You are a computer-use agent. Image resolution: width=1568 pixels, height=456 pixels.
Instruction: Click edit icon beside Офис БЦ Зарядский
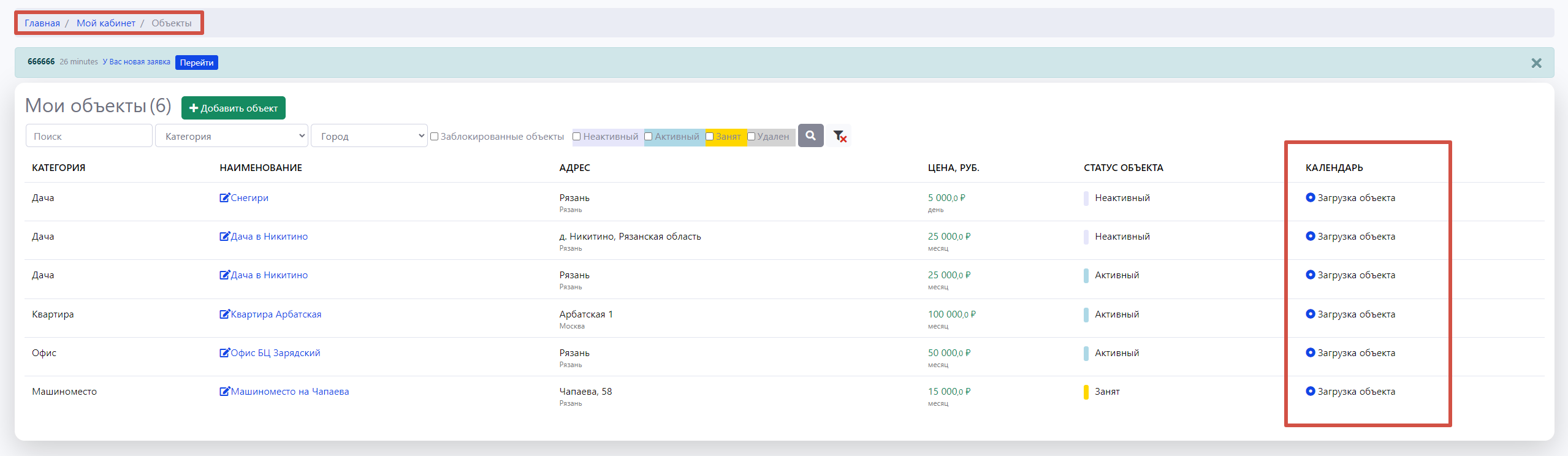tap(224, 352)
